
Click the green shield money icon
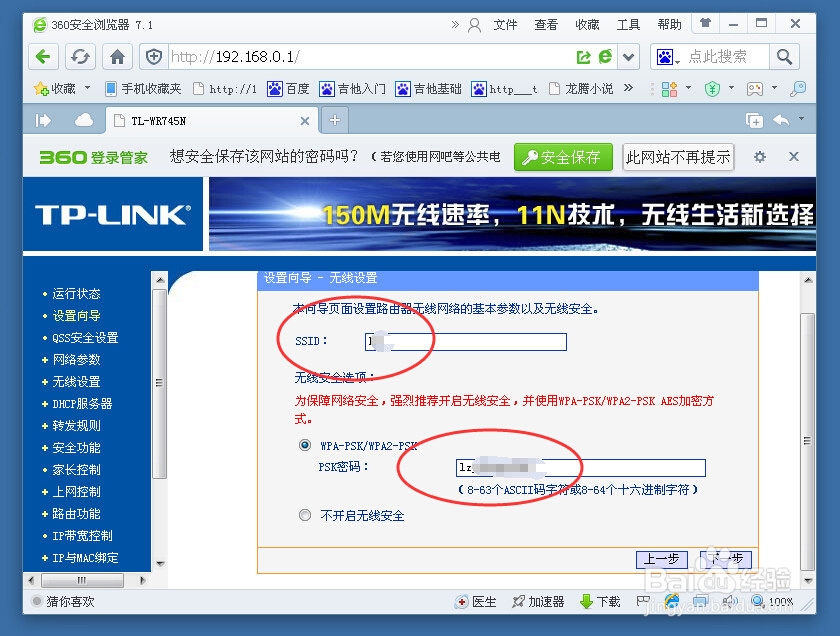pos(712,88)
